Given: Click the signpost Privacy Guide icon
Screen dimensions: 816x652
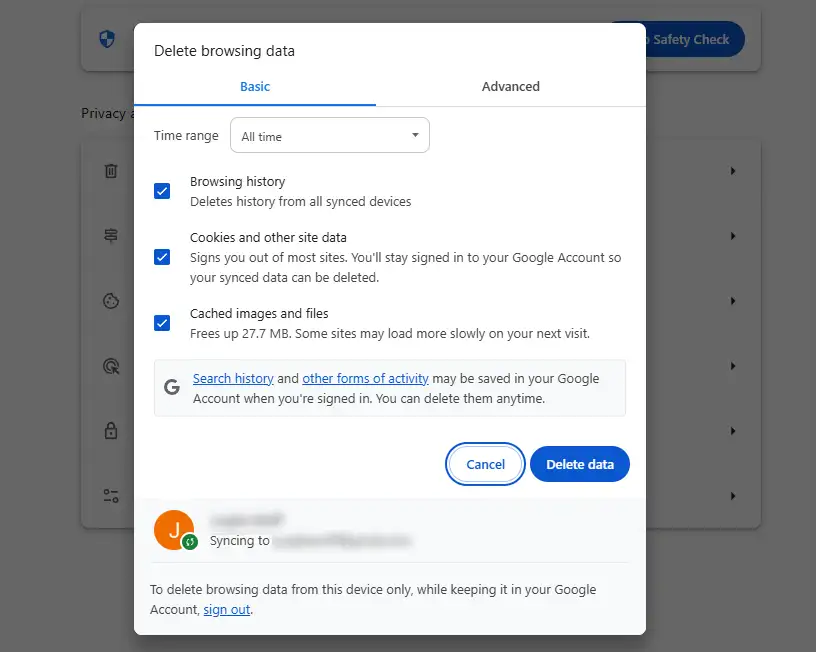Looking at the screenshot, I should (111, 236).
